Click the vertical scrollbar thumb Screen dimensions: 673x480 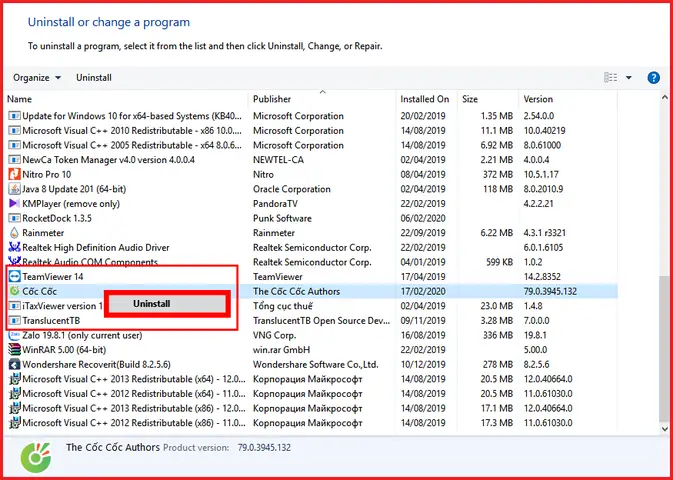click(x=664, y=347)
